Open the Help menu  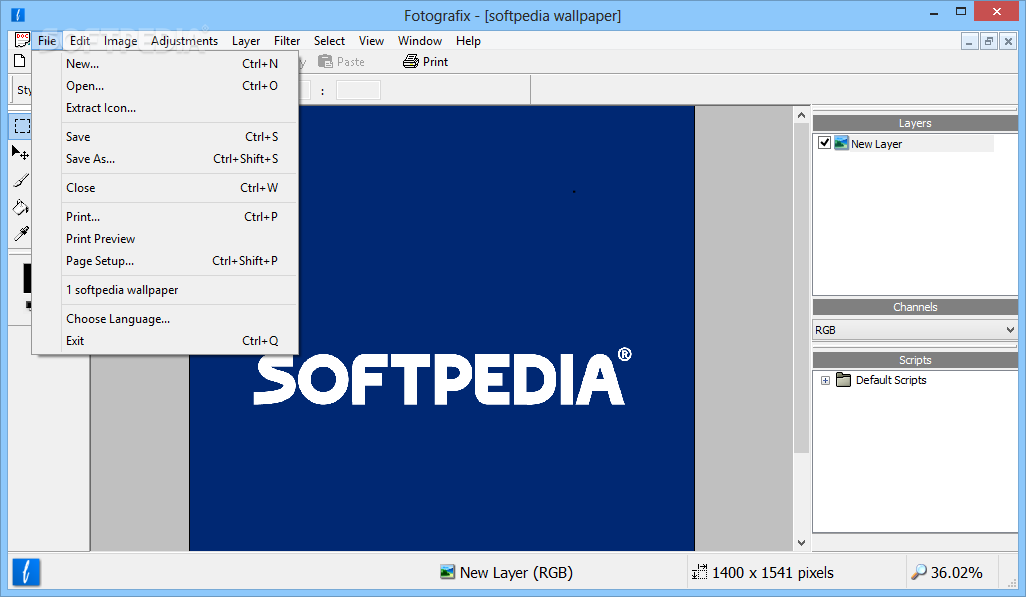(469, 41)
